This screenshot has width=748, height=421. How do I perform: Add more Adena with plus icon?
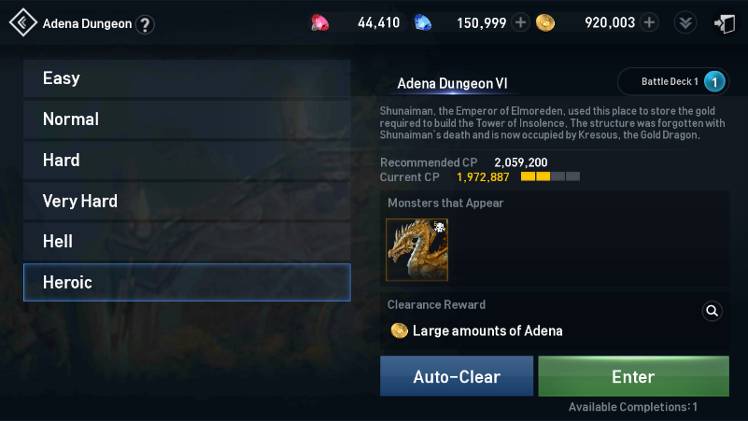click(x=649, y=22)
